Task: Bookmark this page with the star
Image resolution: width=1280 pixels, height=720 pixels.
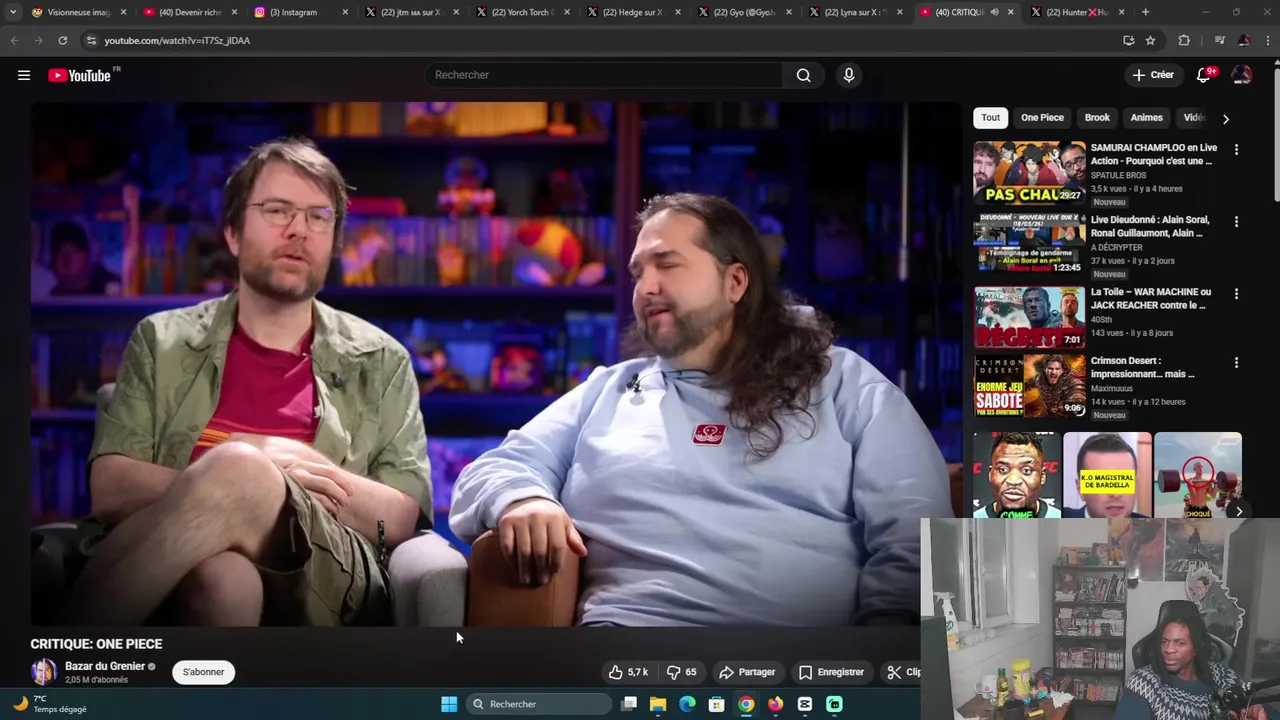Action: (x=1151, y=40)
